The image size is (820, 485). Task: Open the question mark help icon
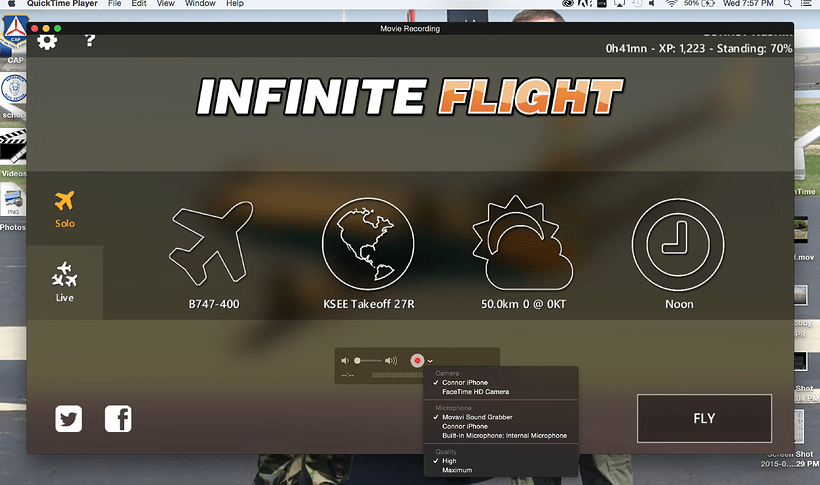coord(90,40)
